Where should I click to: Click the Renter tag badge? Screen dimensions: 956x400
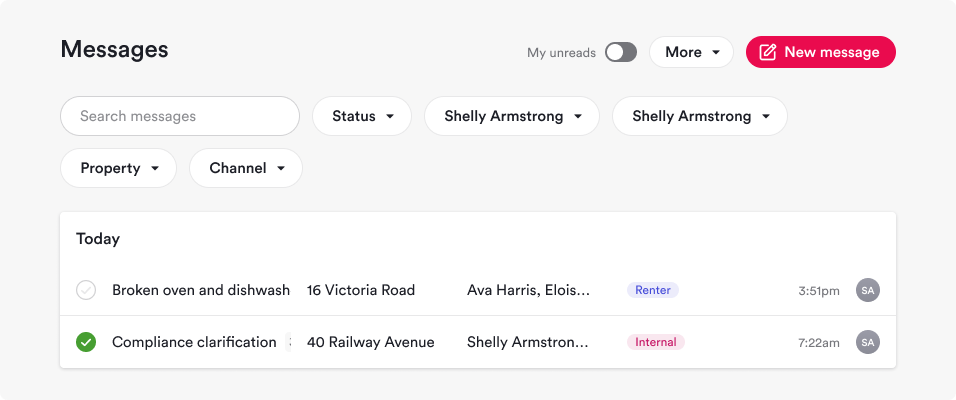tap(653, 290)
